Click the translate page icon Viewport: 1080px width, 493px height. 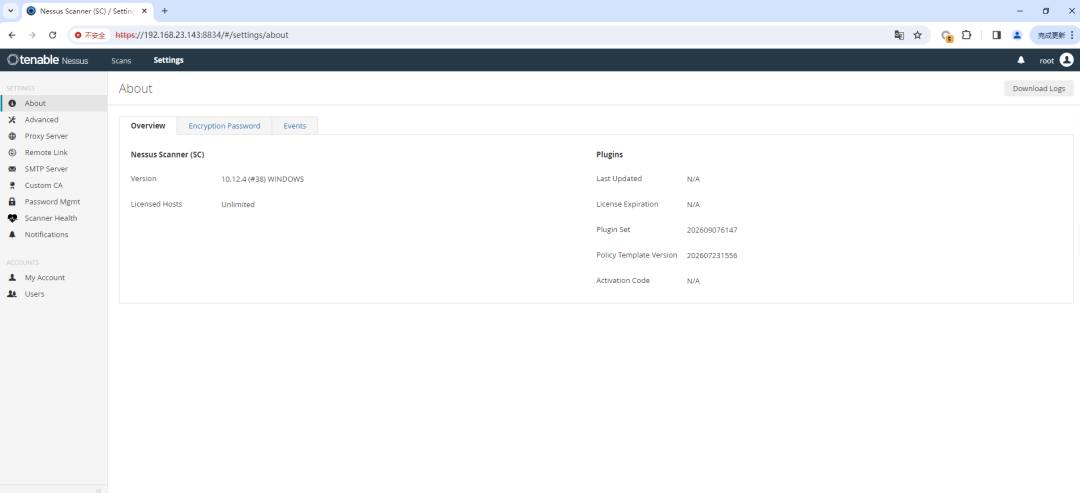coord(899,35)
